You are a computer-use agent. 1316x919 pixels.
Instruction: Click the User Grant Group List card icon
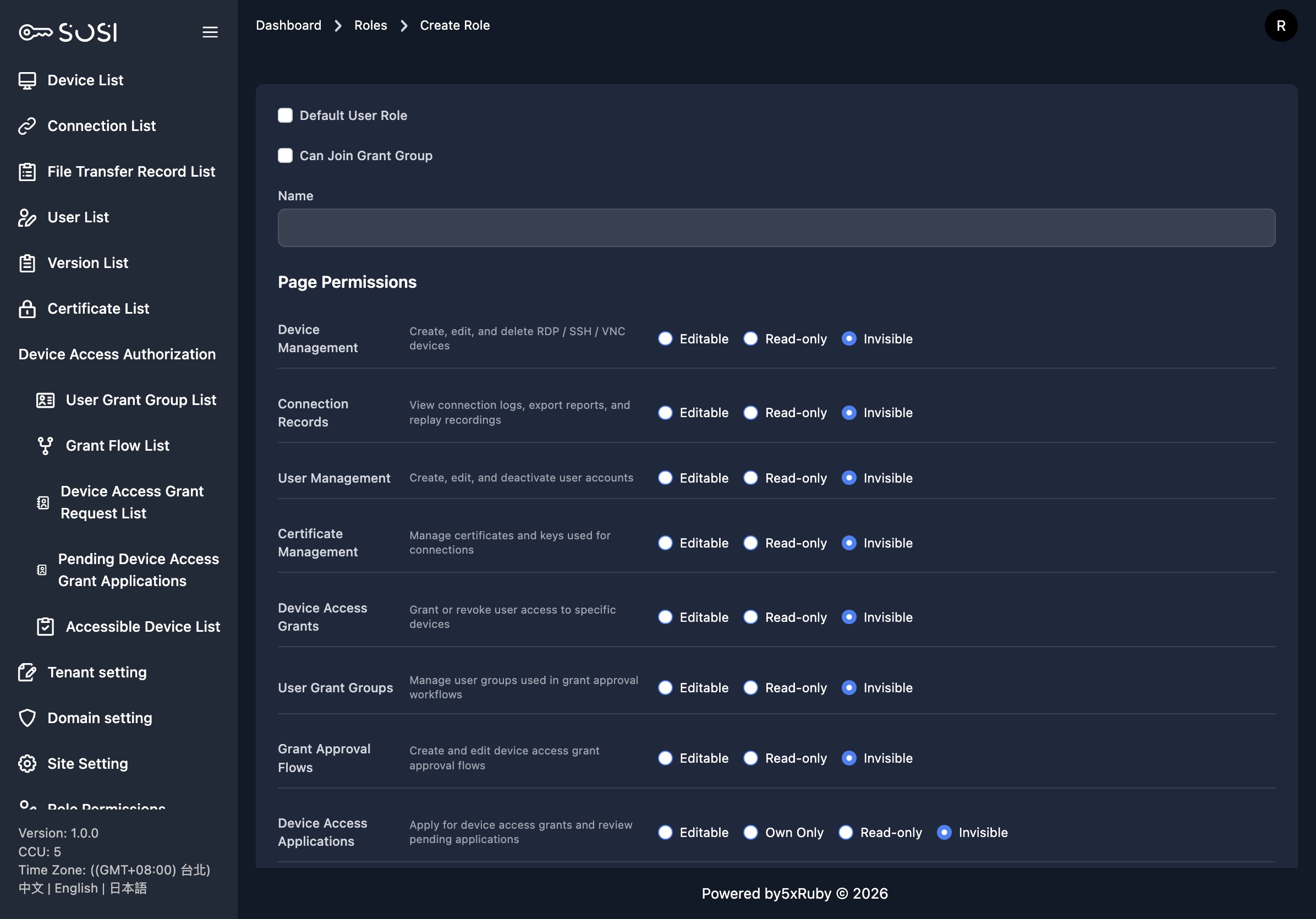tap(45, 400)
